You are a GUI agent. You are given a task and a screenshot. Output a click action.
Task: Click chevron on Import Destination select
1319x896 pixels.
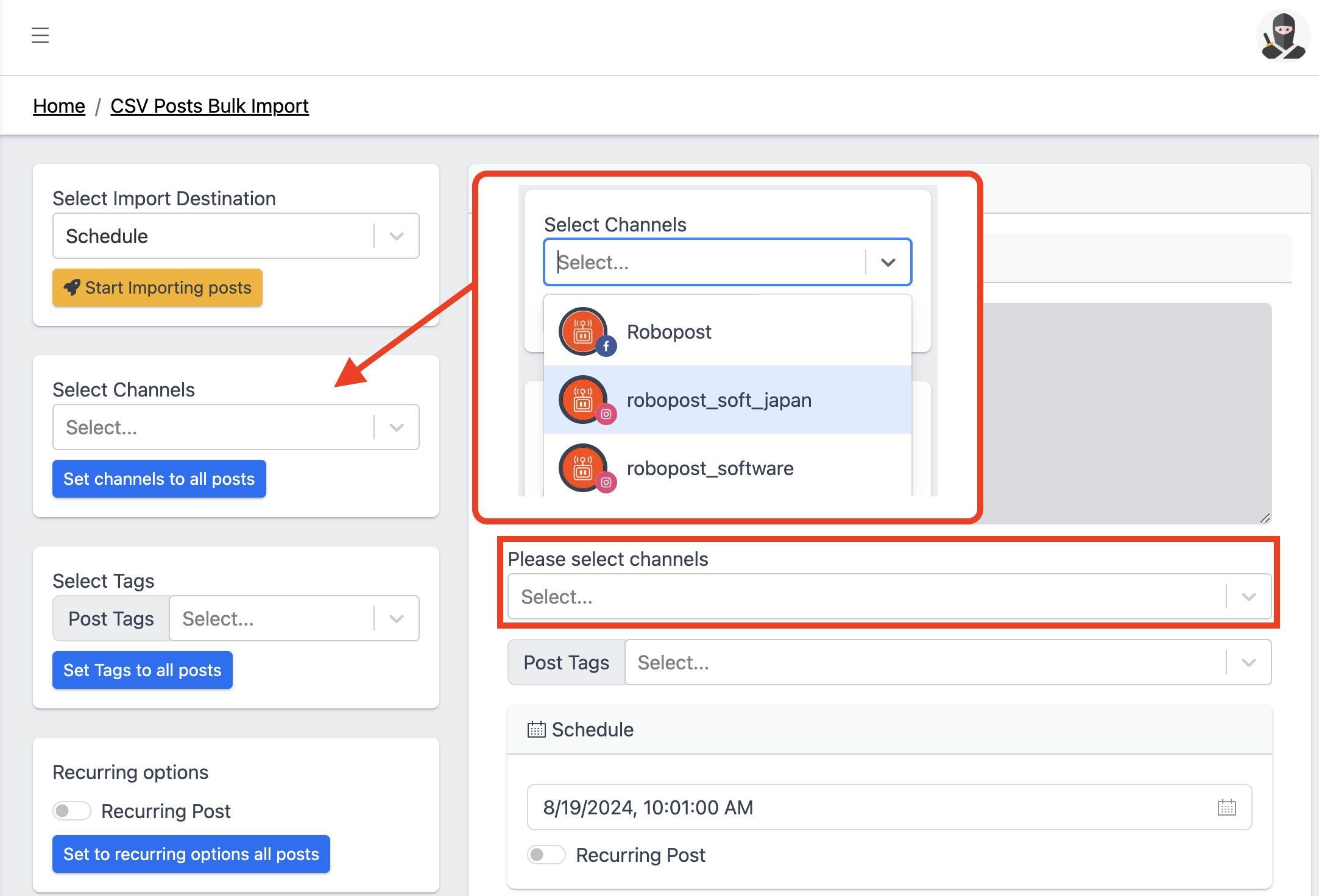pos(397,236)
